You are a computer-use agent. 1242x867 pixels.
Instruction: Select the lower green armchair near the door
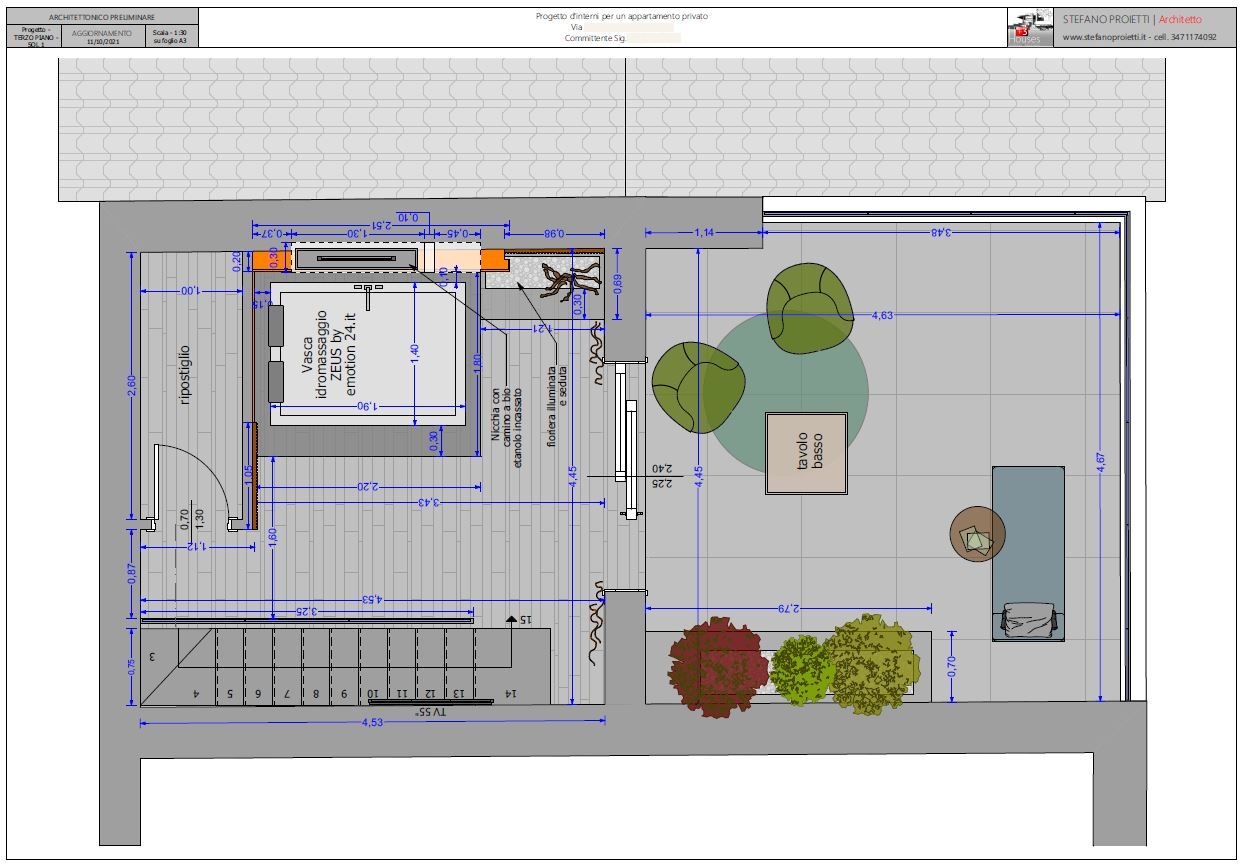(698, 386)
